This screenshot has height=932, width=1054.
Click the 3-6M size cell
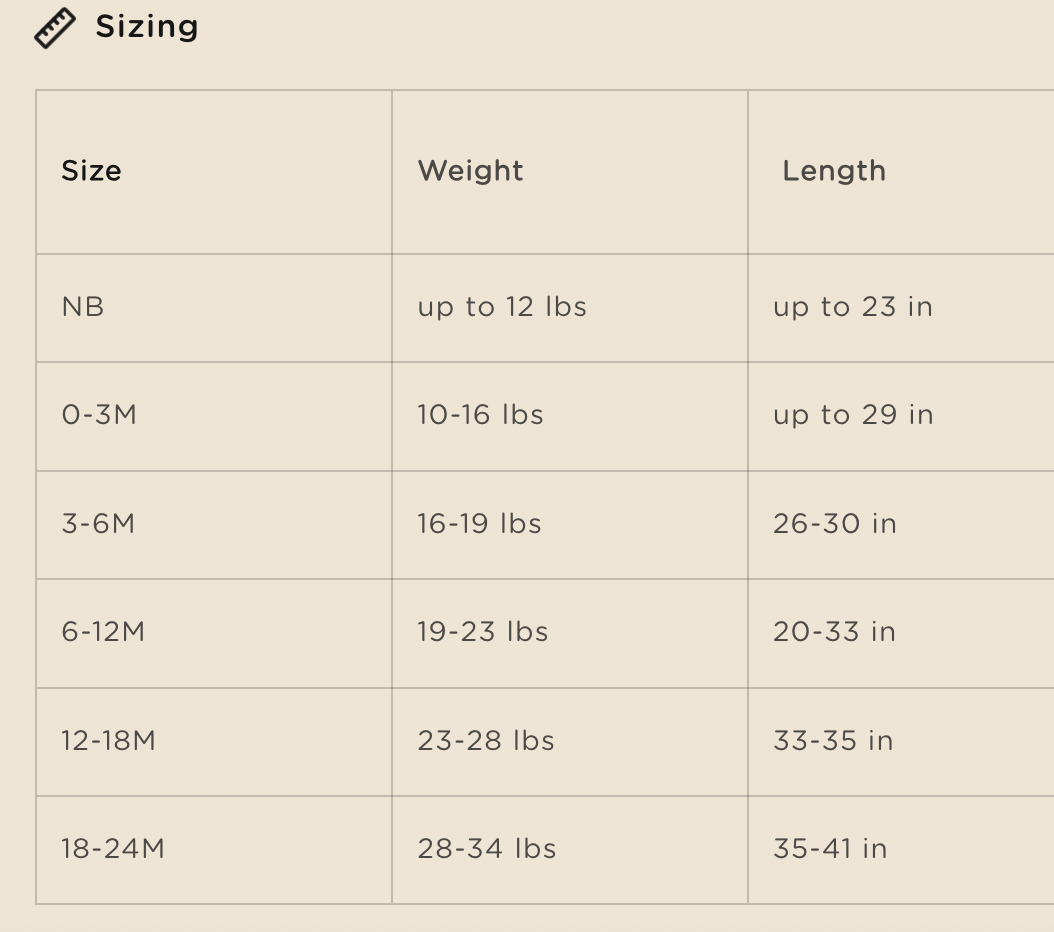coord(214,525)
